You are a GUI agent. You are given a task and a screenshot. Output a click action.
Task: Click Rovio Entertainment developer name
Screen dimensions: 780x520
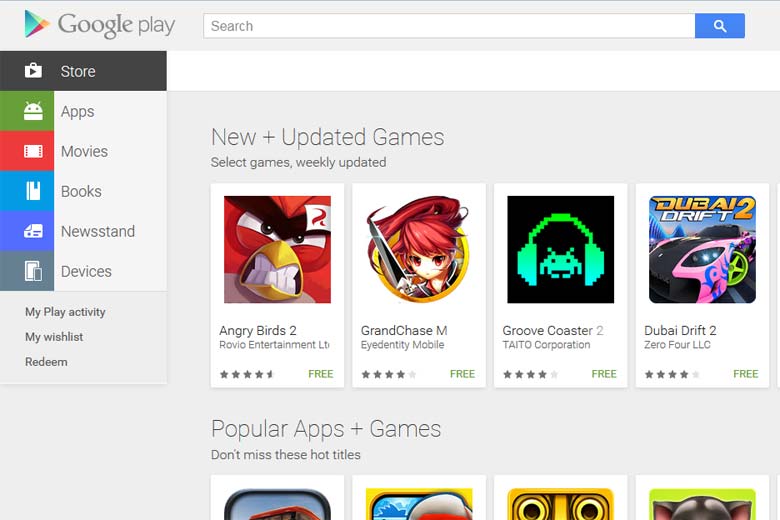[x=274, y=345]
